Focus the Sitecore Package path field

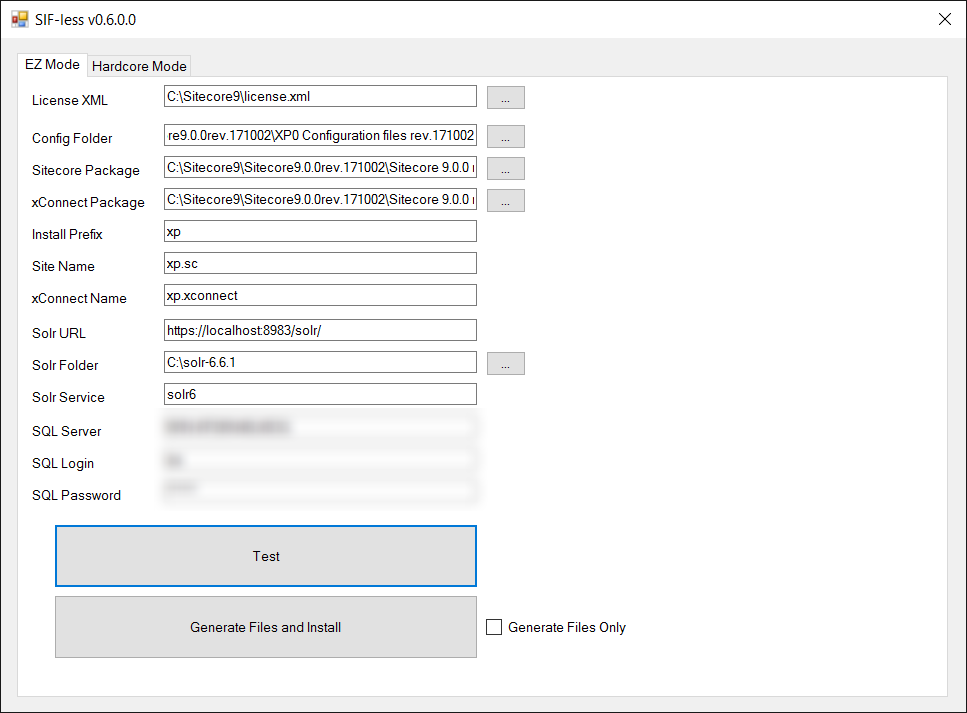[320, 167]
